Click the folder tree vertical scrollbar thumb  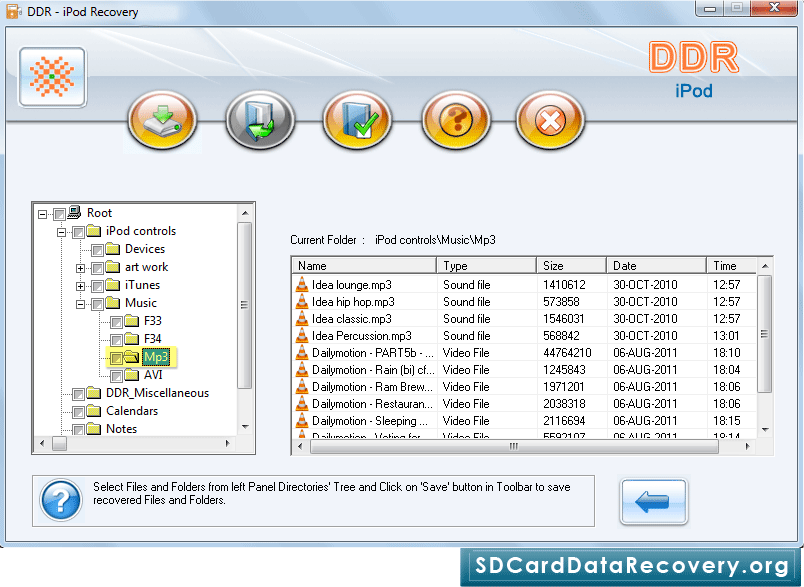tap(245, 305)
